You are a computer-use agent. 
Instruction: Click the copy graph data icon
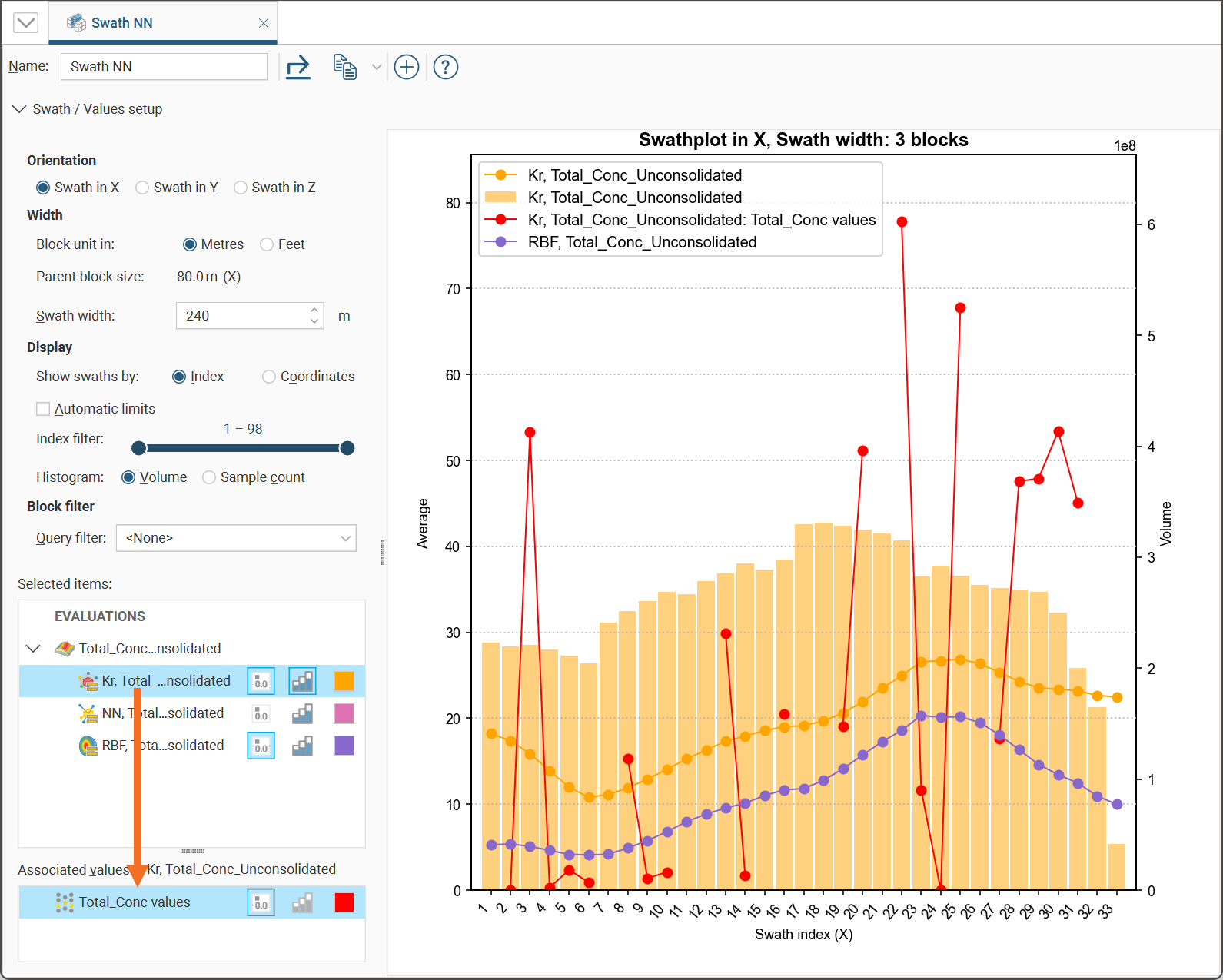(x=344, y=67)
